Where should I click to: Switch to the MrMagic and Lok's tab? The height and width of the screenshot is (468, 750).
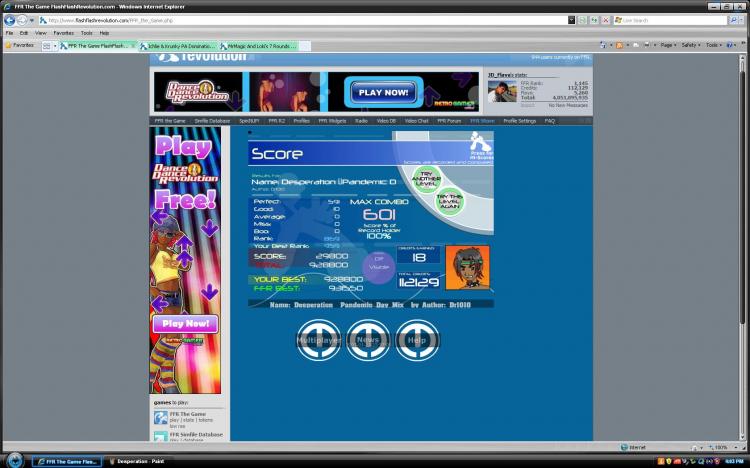[x=259, y=46]
